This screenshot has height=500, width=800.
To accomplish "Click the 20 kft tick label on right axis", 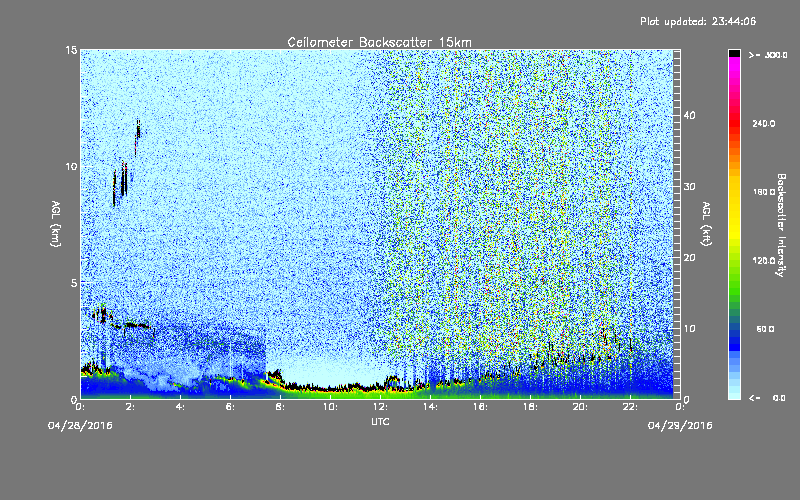I will 689,258.
